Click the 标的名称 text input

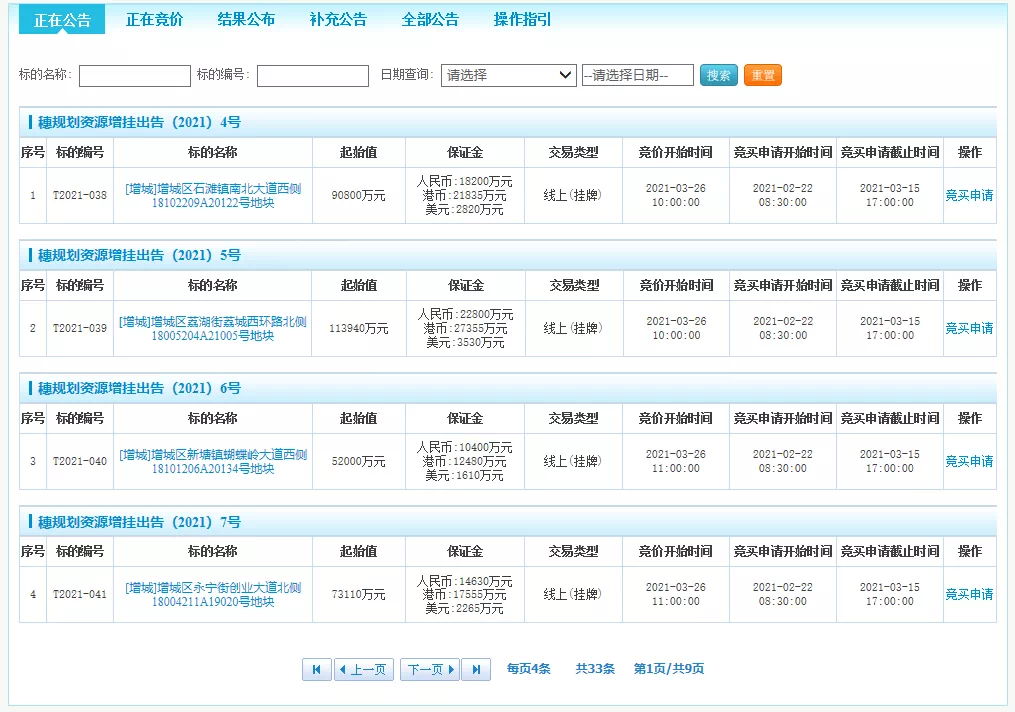point(135,76)
